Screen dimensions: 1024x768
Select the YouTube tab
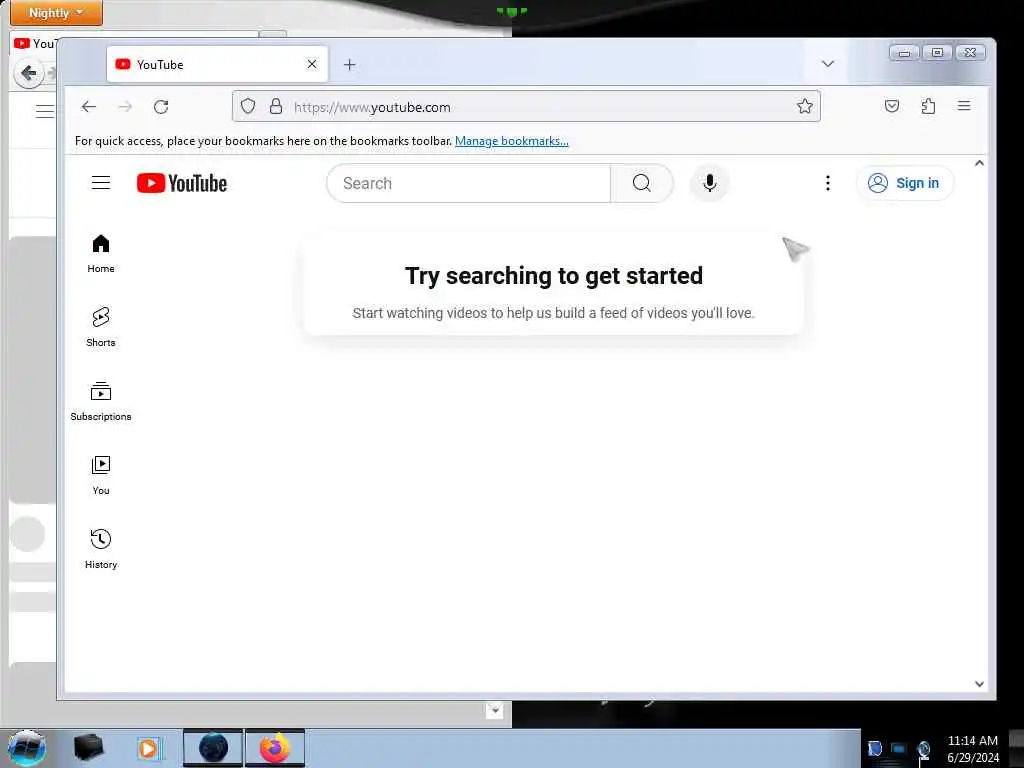(217, 64)
